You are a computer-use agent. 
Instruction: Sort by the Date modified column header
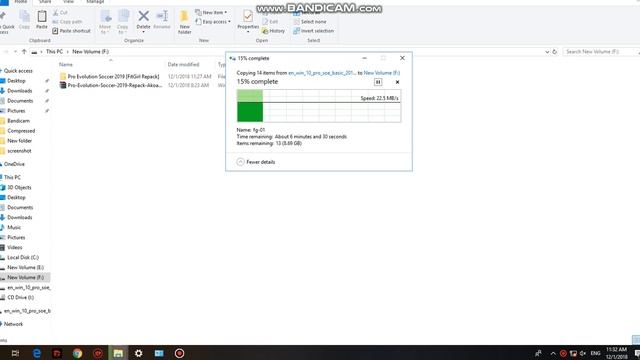point(183,64)
